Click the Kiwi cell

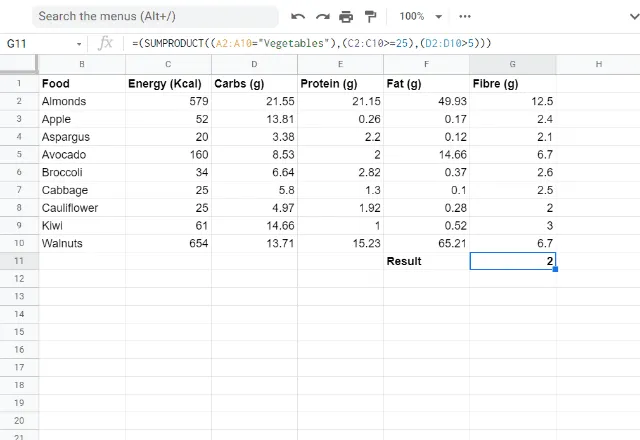click(x=81, y=226)
